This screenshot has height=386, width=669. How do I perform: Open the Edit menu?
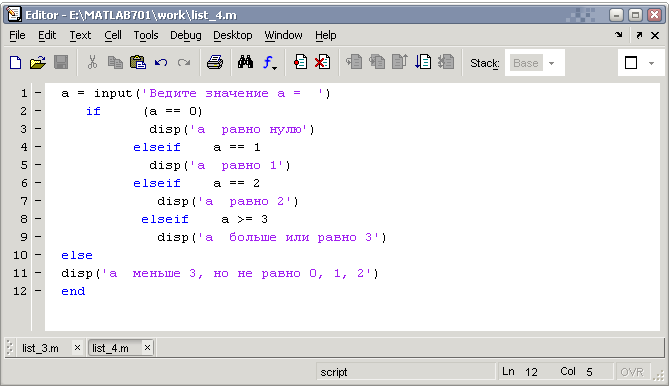pos(47,35)
